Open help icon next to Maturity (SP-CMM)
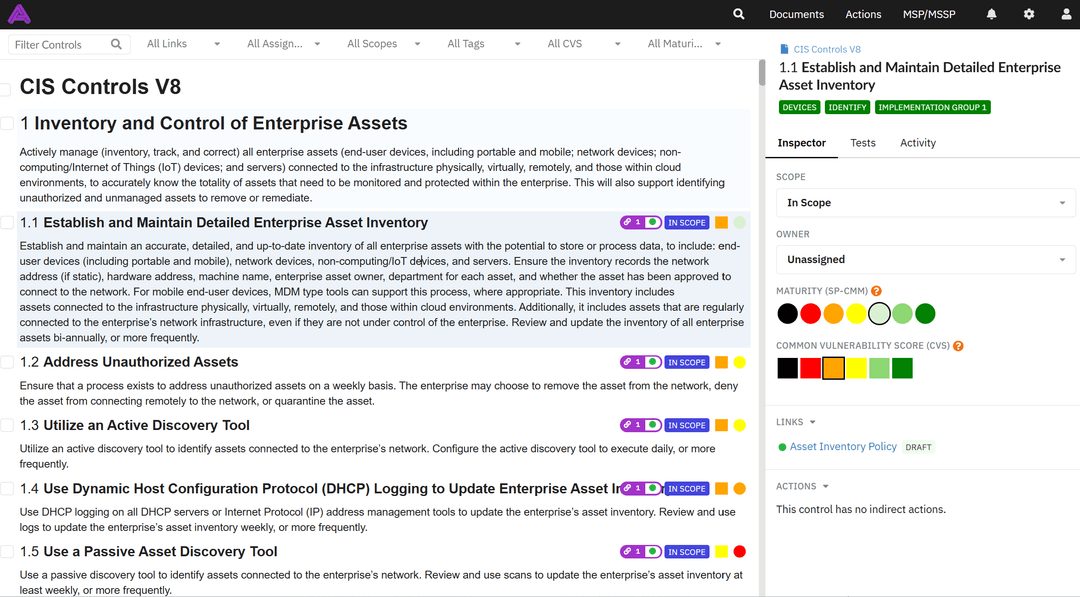 click(876, 291)
